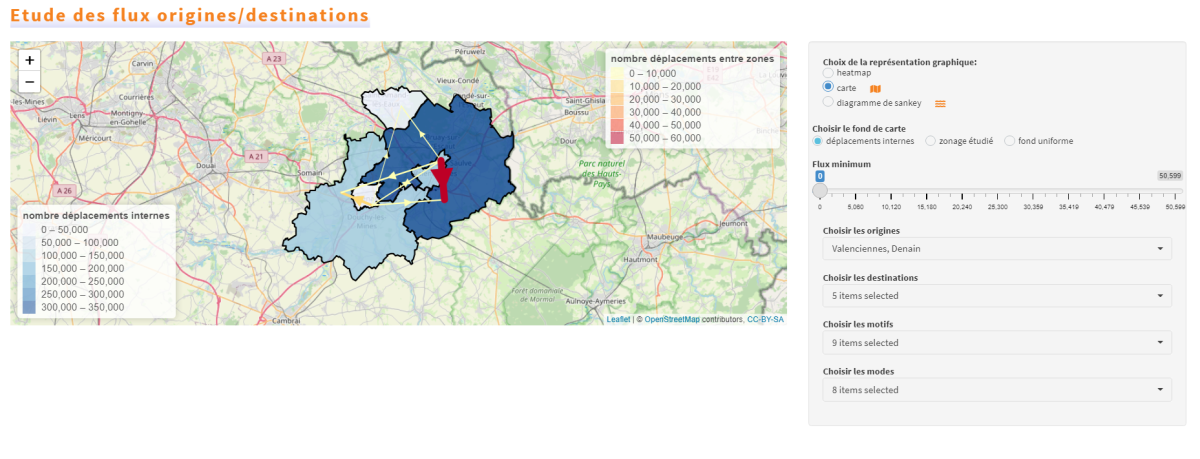Image resolution: width=1200 pixels, height=459 pixels.
Task: Switch map background to zonage étudié
Action: pyautogui.click(x=931, y=141)
